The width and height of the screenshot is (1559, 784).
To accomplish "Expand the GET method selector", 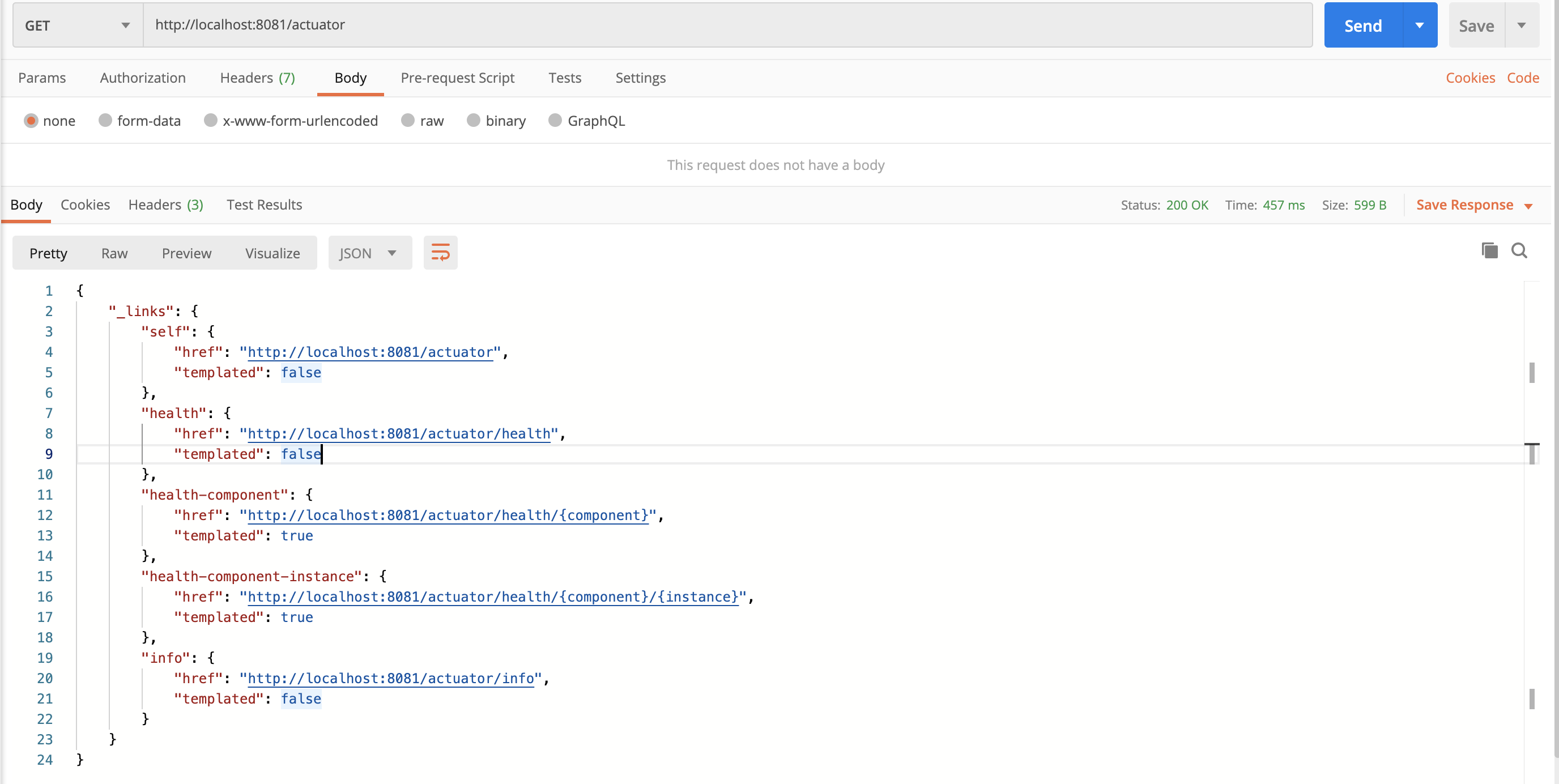I will (78, 25).
